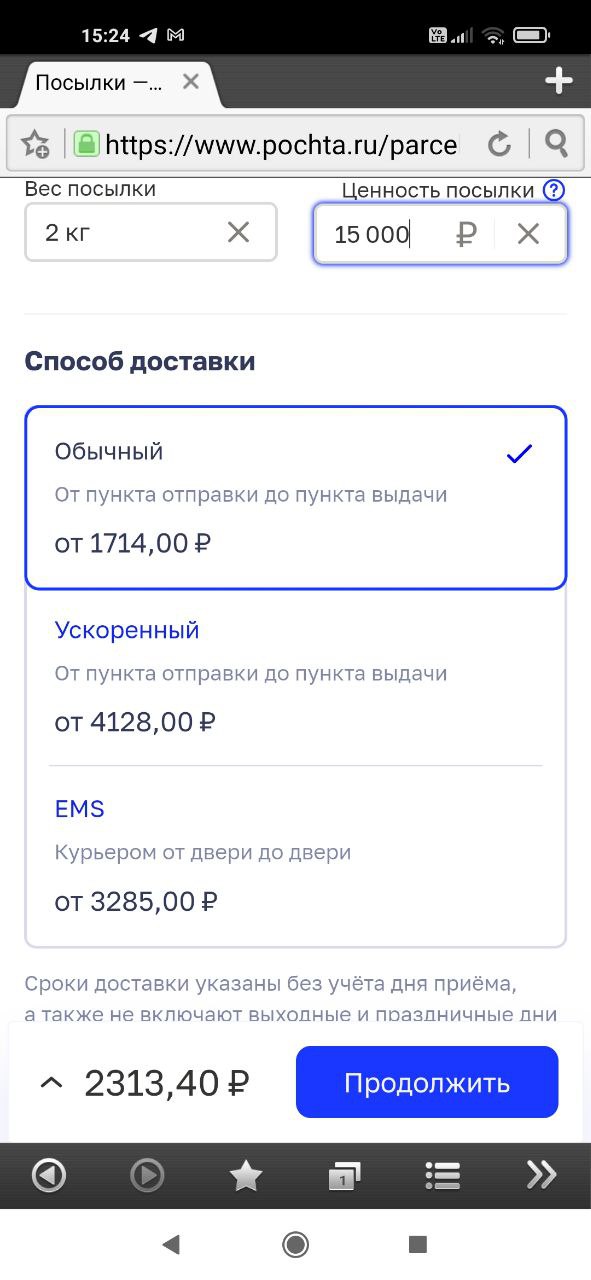This screenshot has height=1280, width=591.
Task: Open search with magnifying glass icon
Action: point(556,144)
